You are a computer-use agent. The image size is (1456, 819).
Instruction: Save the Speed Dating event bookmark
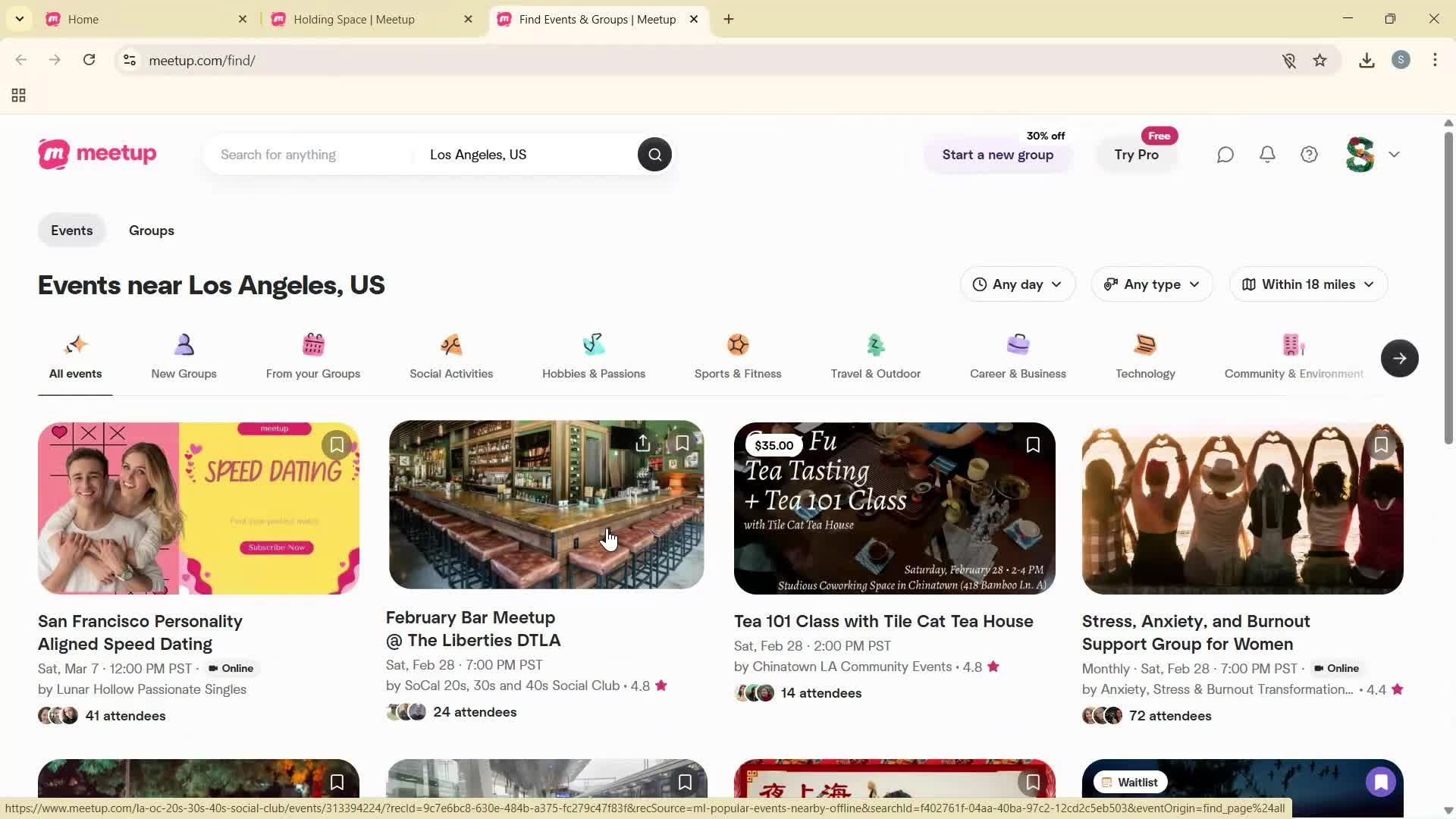click(337, 445)
